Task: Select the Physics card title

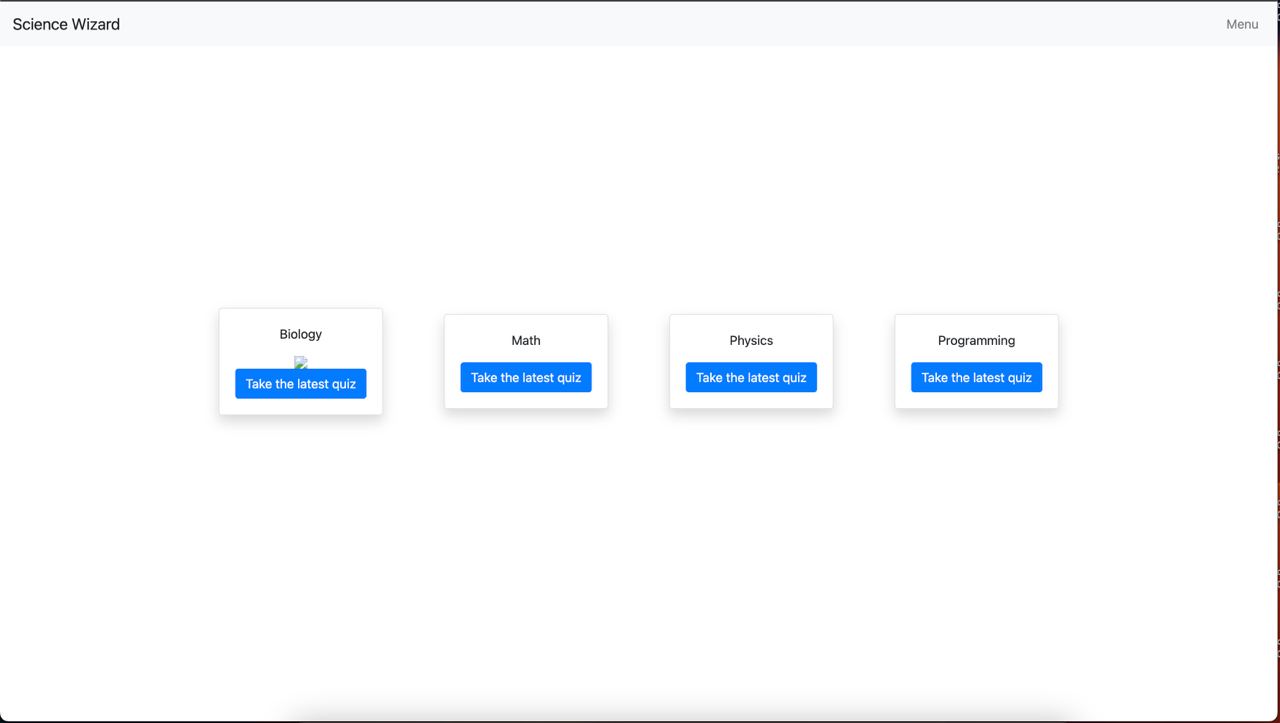Action: coord(751,340)
